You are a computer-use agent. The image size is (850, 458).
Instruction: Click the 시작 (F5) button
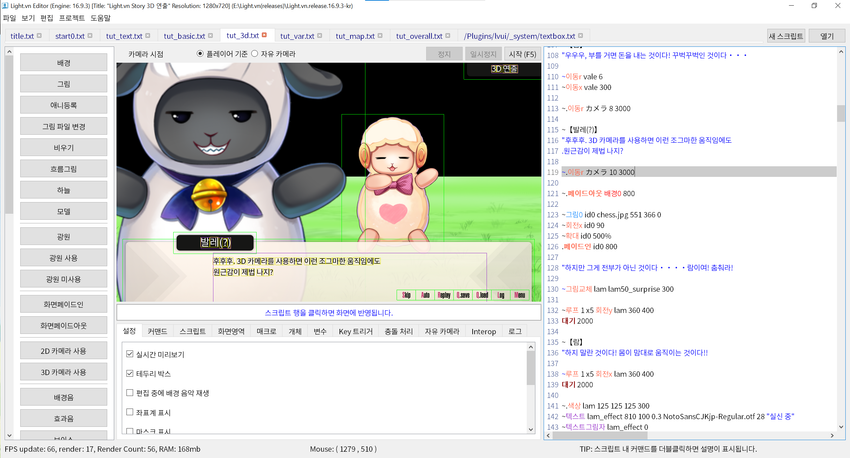point(523,54)
